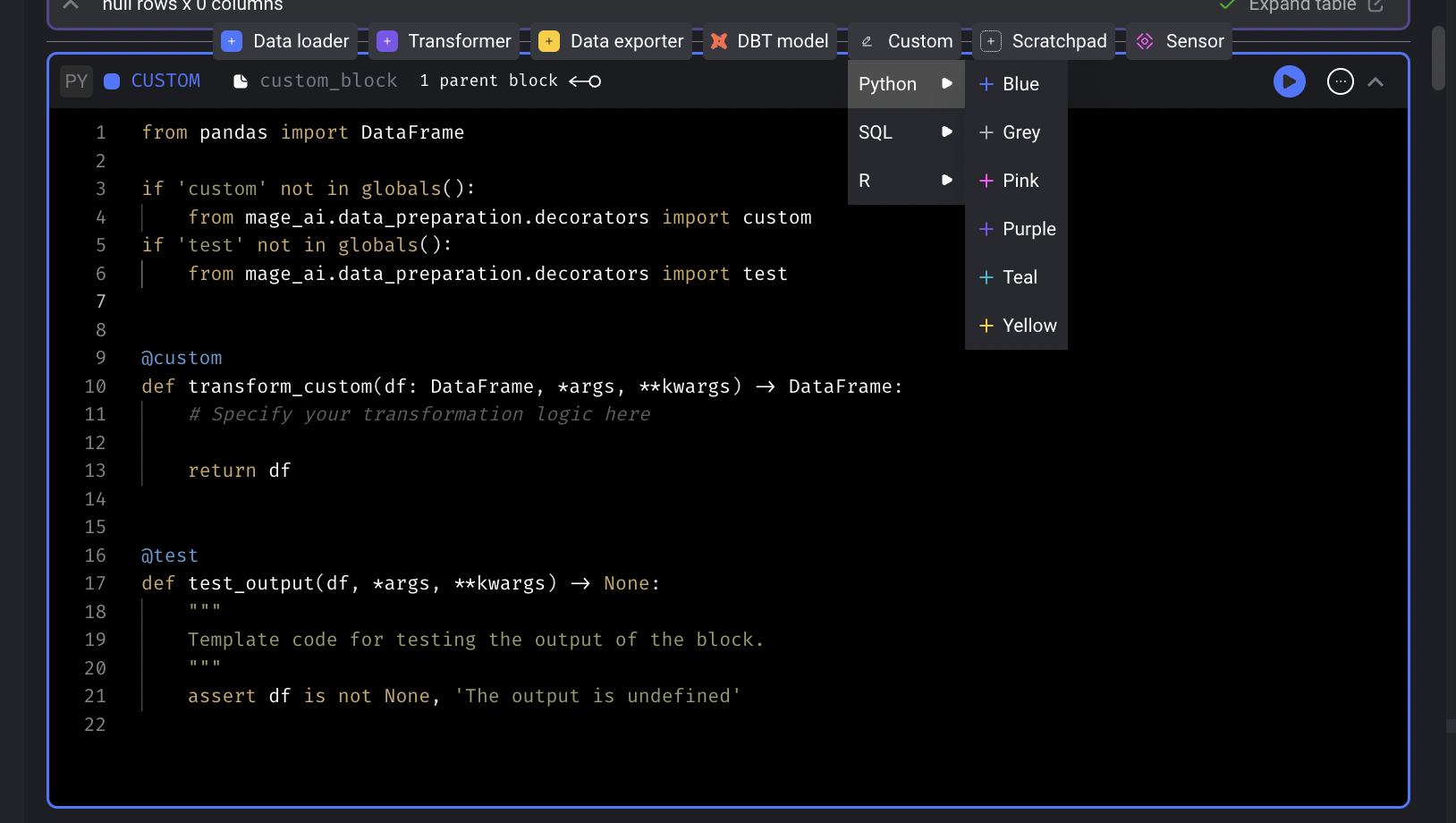Click line number 17 in gutter
This screenshot has height=823, width=1456.
(x=95, y=583)
